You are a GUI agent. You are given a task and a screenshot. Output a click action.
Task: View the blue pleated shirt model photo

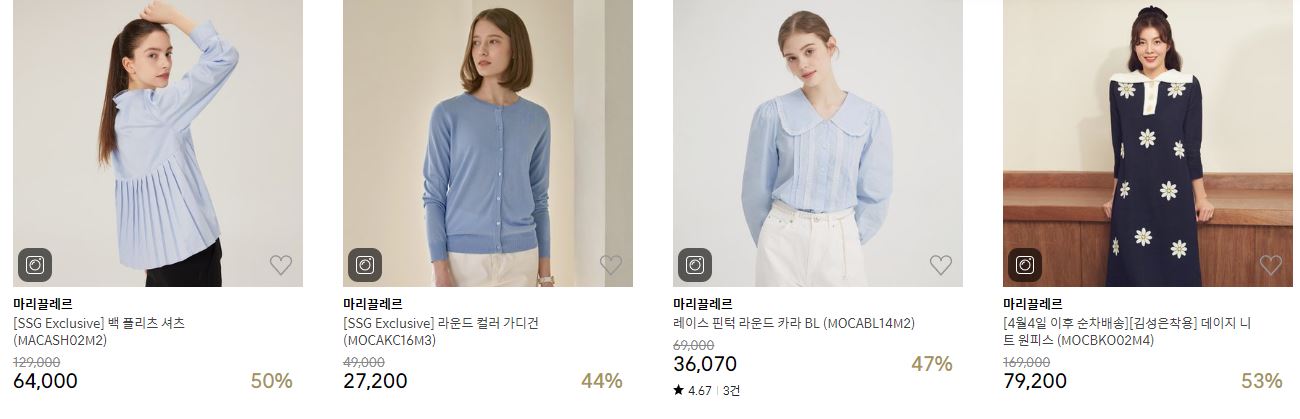(x=158, y=143)
